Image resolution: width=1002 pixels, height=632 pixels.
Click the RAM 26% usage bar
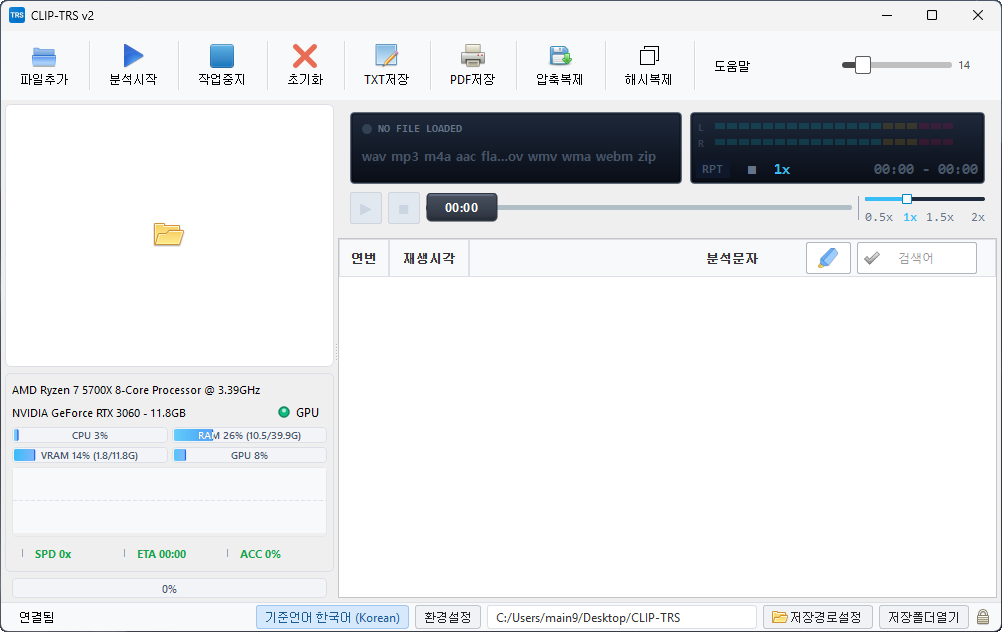pos(250,435)
